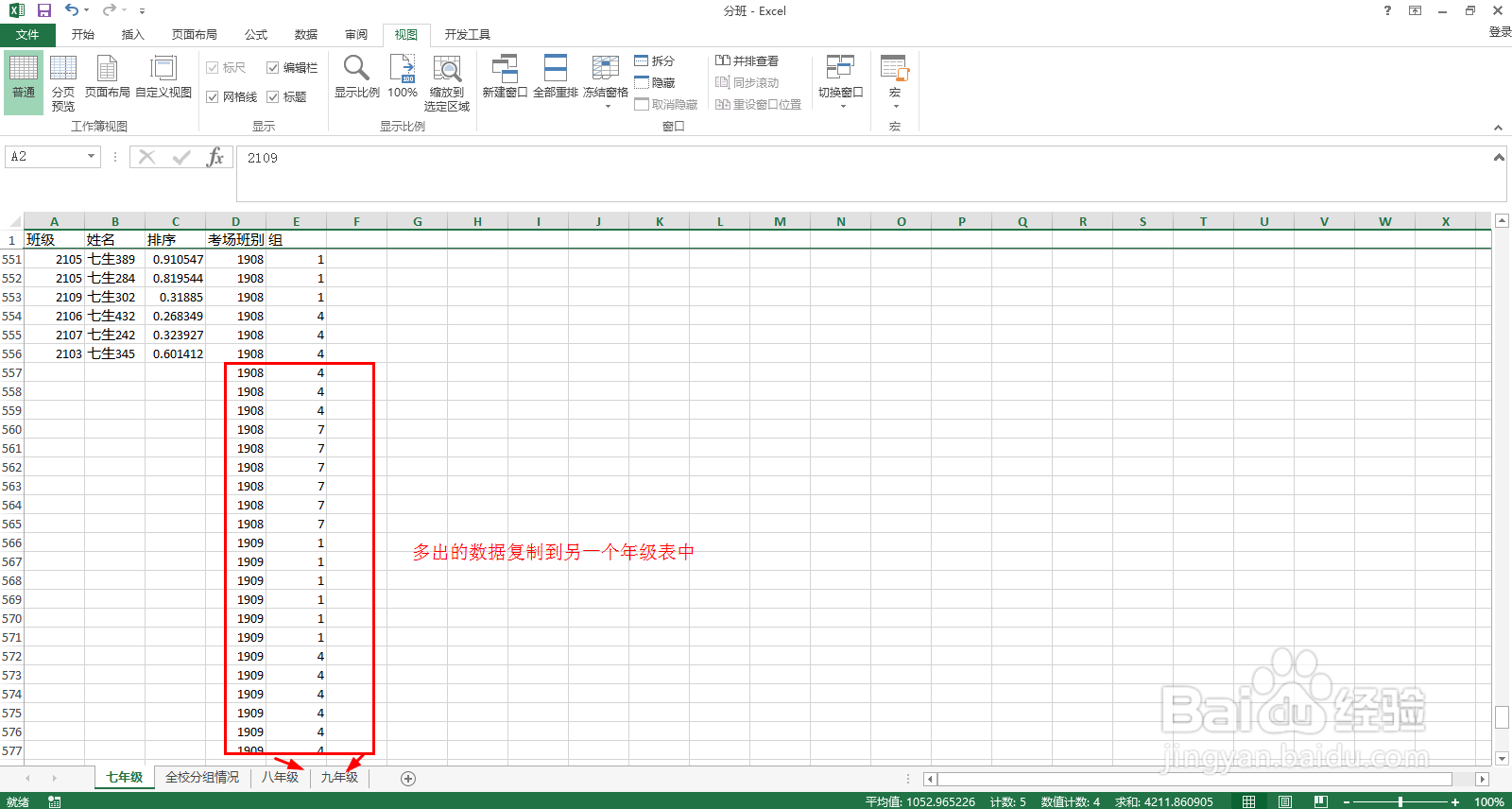Open Excel Help question mark
The width and height of the screenshot is (1512, 809).
tap(1387, 10)
